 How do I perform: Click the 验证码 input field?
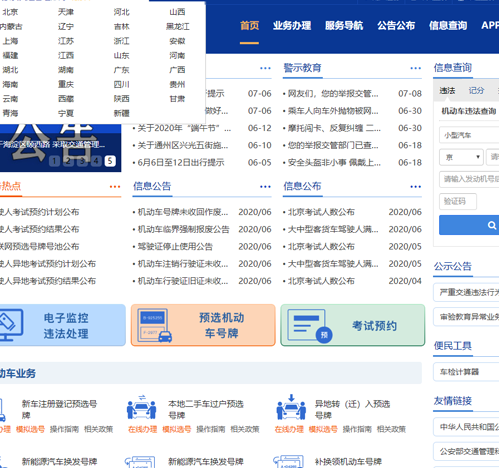[x=458, y=201]
